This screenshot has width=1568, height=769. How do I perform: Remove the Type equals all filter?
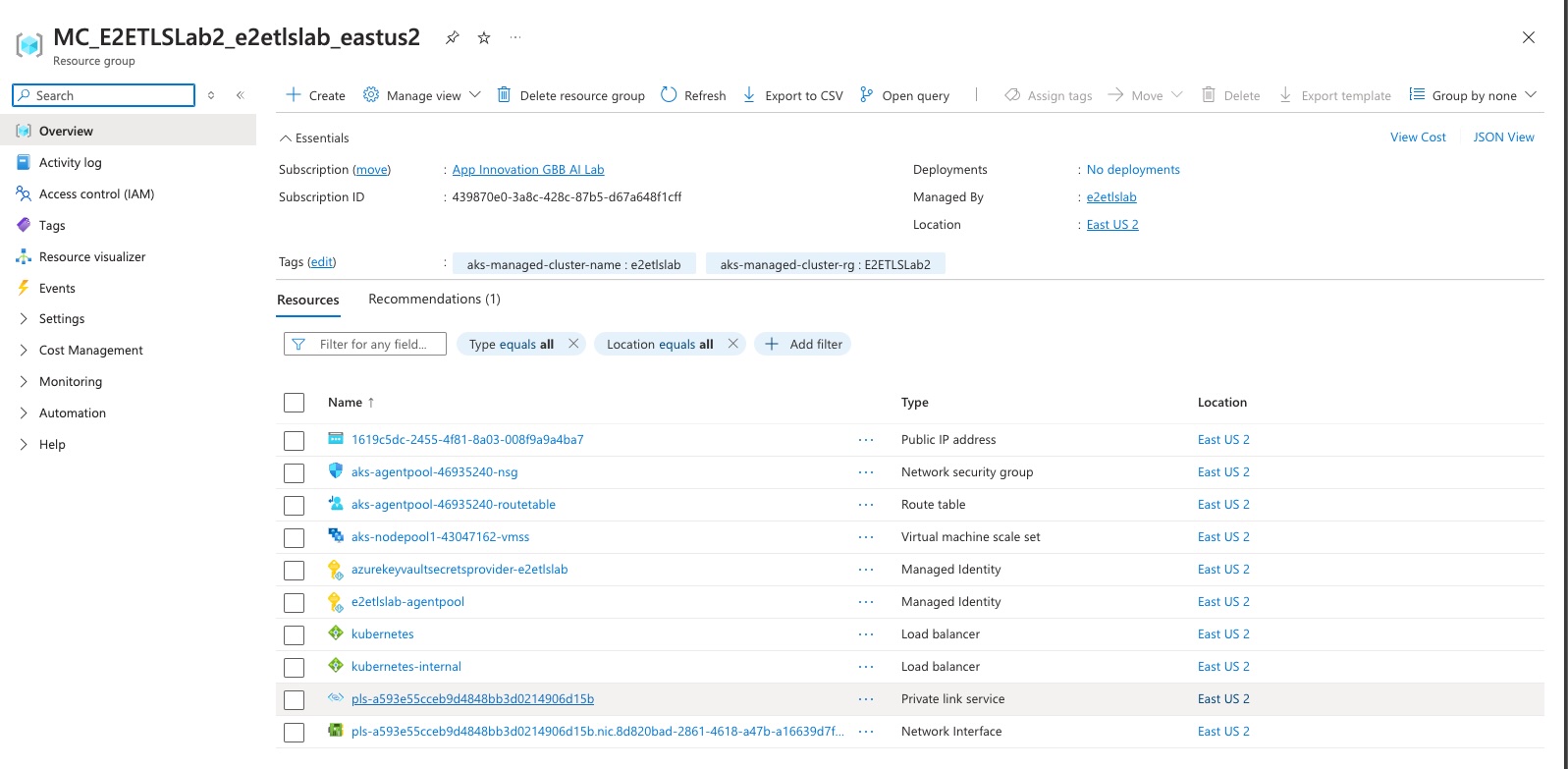coord(573,344)
